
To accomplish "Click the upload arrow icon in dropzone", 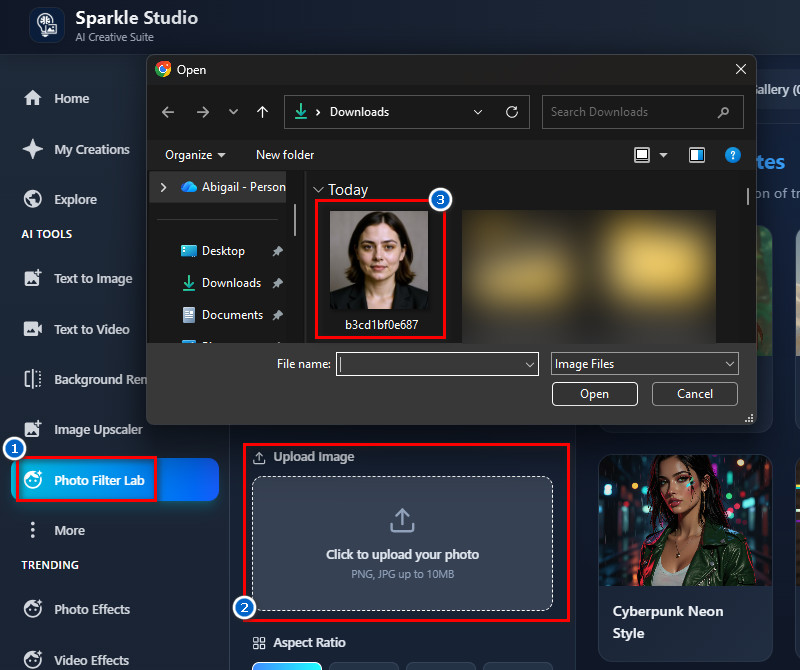I will point(402,520).
